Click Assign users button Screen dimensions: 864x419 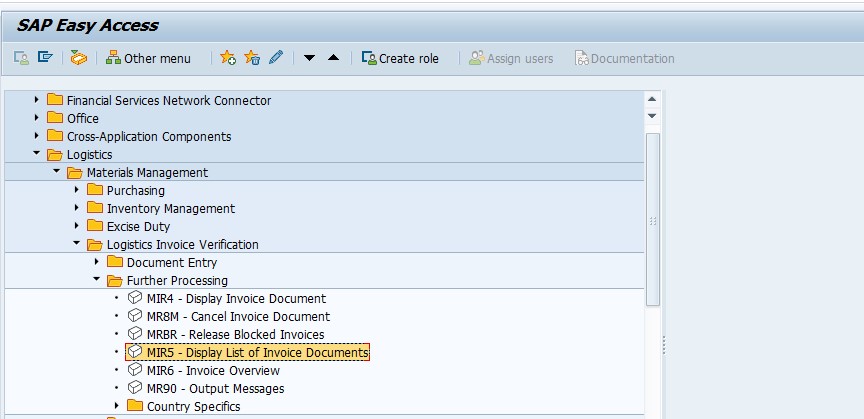[511, 58]
